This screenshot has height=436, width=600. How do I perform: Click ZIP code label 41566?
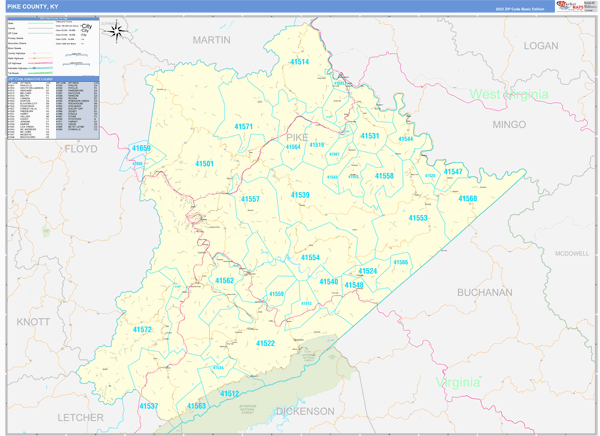pos(401,262)
